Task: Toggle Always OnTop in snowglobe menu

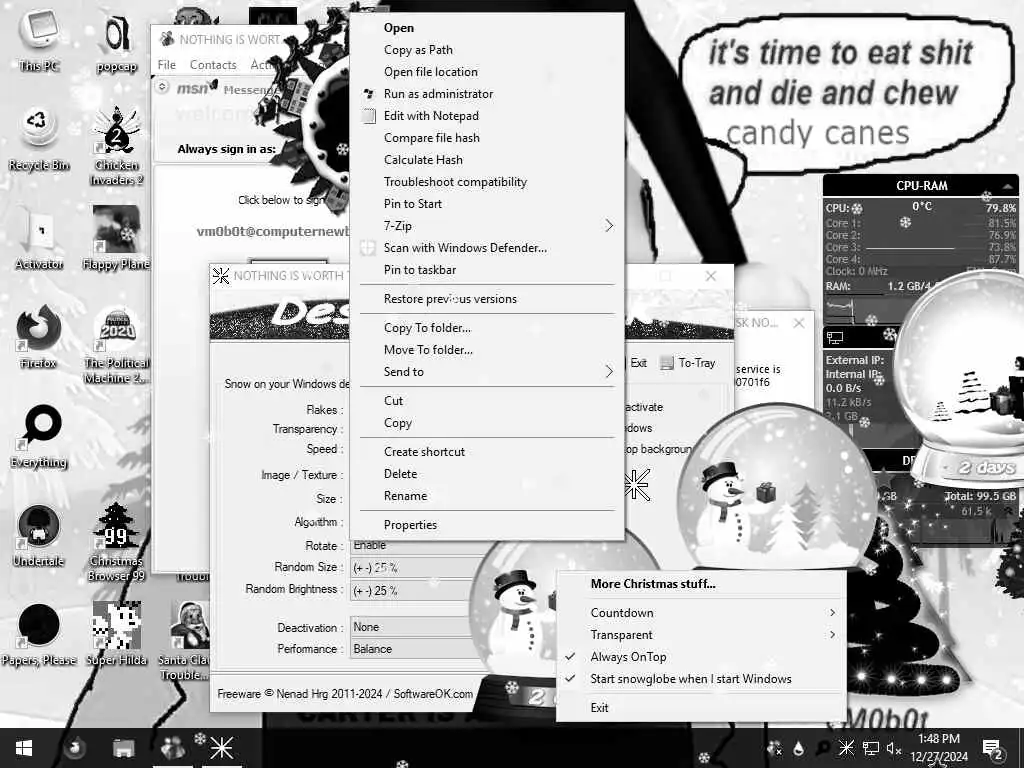Action: pyautogui.click(x=701, y=657)
